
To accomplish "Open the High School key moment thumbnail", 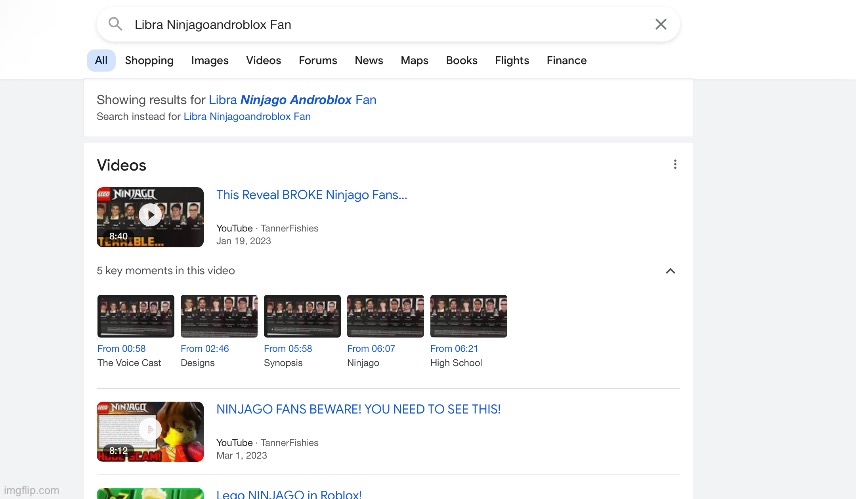I will point(468,316).
